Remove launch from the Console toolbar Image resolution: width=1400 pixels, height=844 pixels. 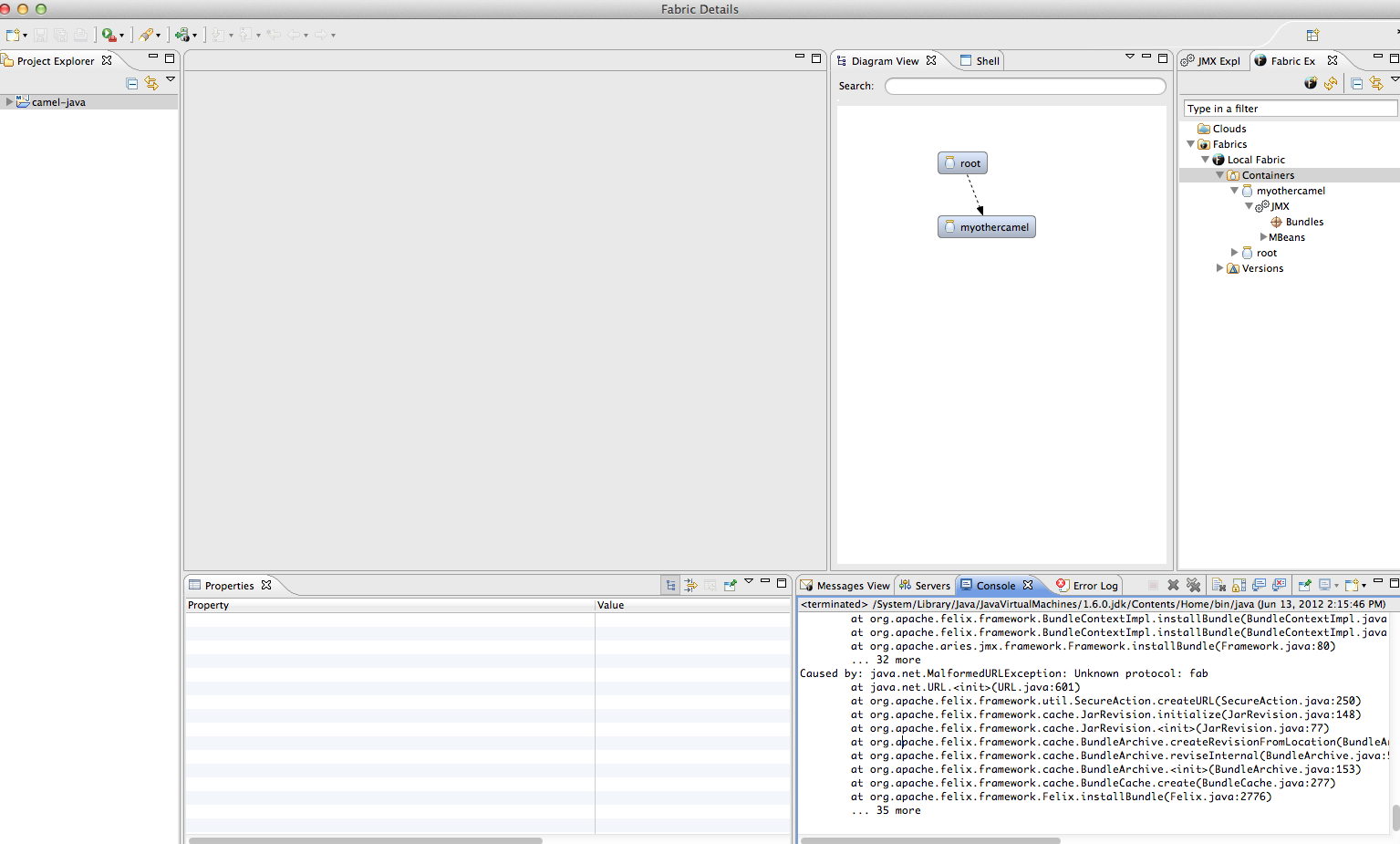1173,586
